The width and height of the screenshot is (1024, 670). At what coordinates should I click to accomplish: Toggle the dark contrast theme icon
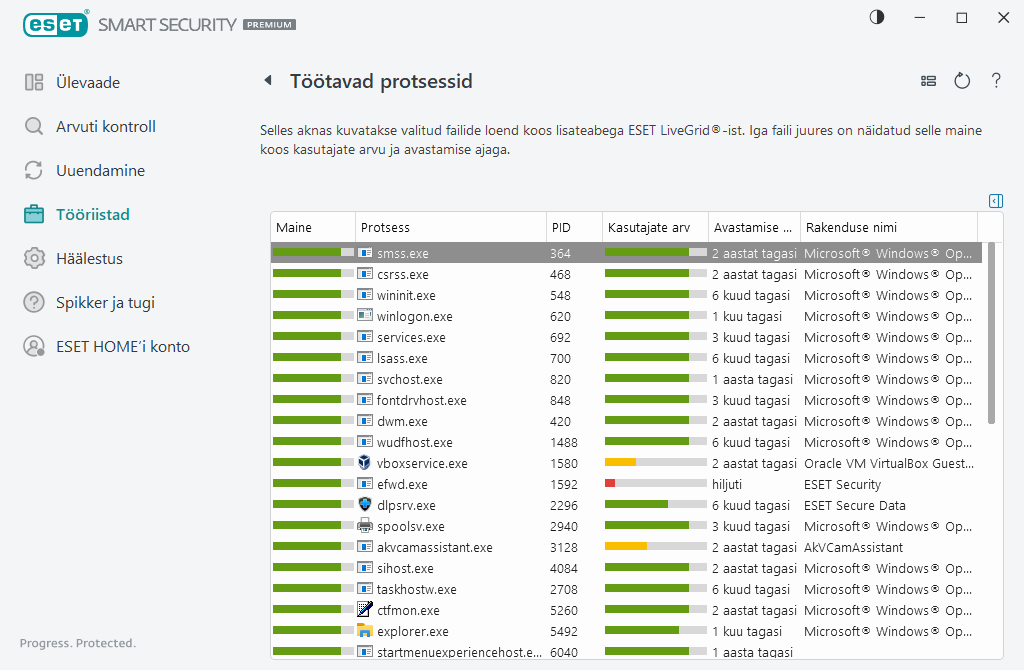point(877,18)
